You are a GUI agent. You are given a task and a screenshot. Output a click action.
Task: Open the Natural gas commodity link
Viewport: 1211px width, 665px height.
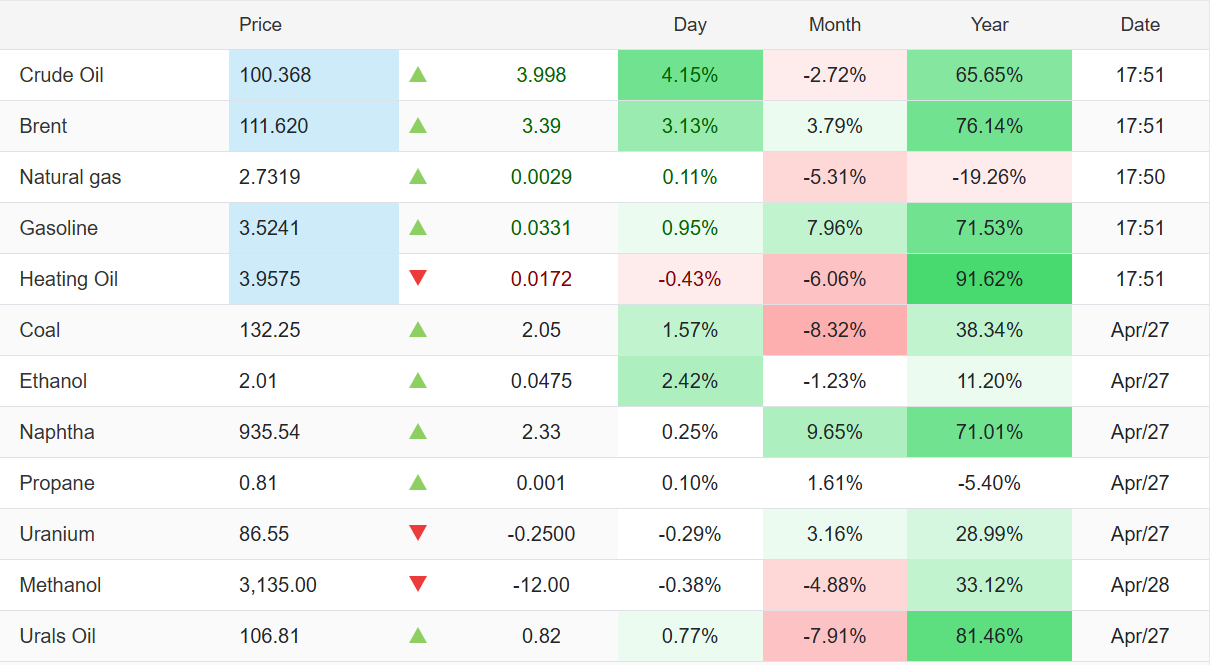pos(70,177)
